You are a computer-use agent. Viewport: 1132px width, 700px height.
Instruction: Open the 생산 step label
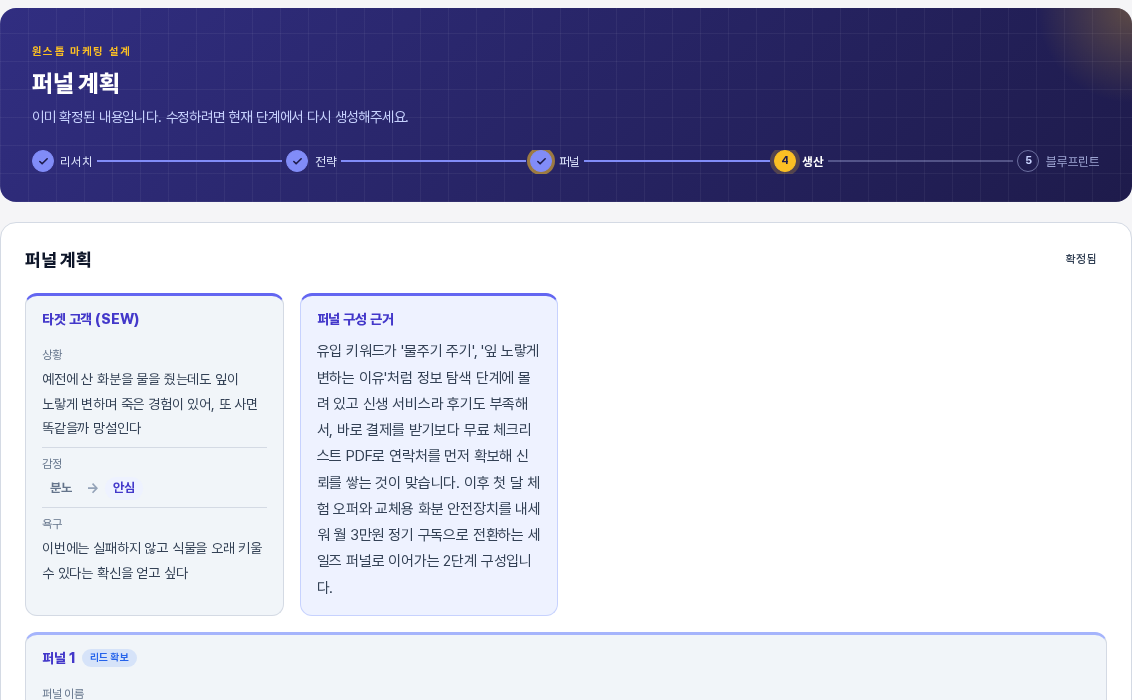point(813,162)
